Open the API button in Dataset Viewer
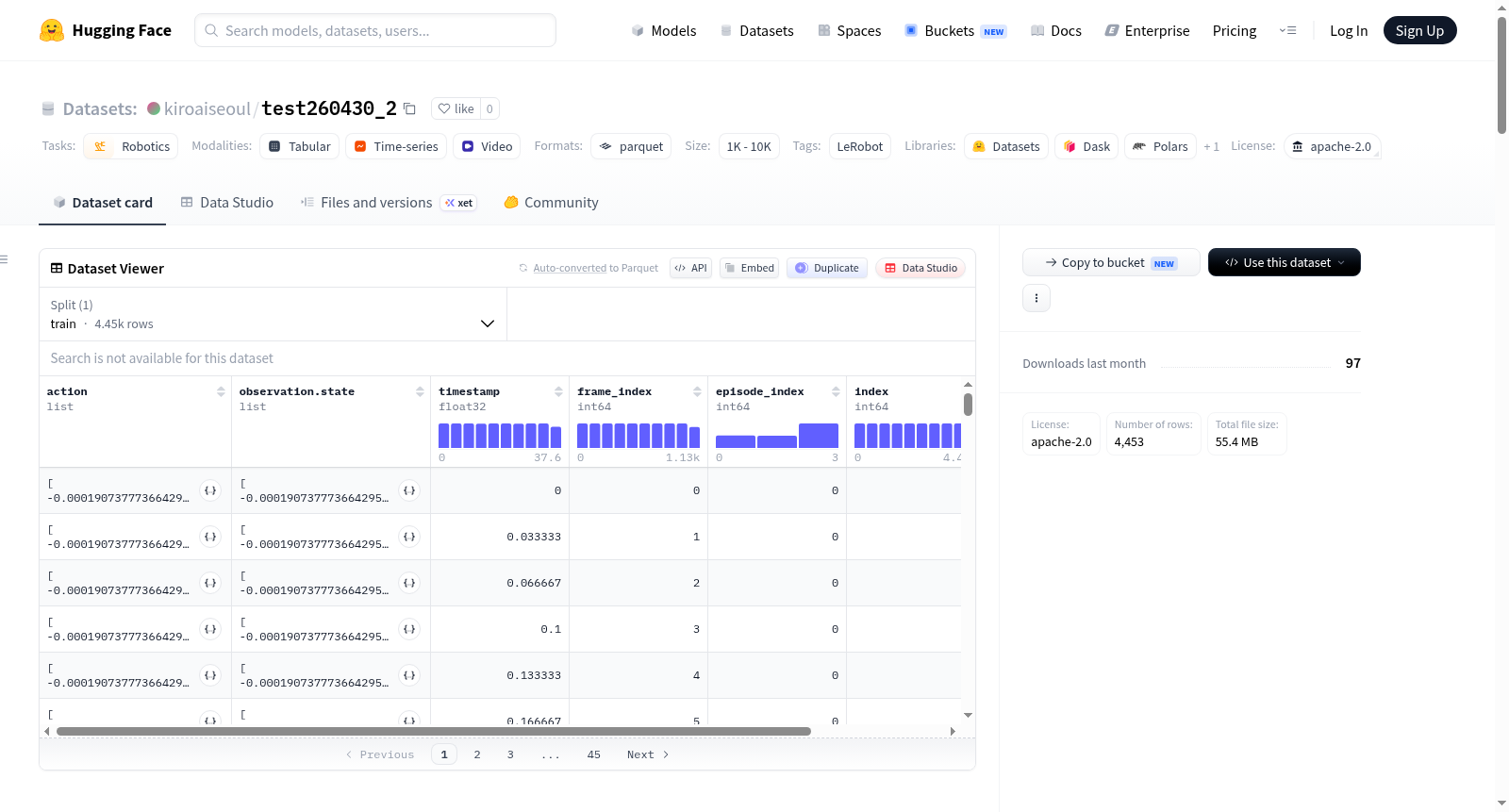 690,268
